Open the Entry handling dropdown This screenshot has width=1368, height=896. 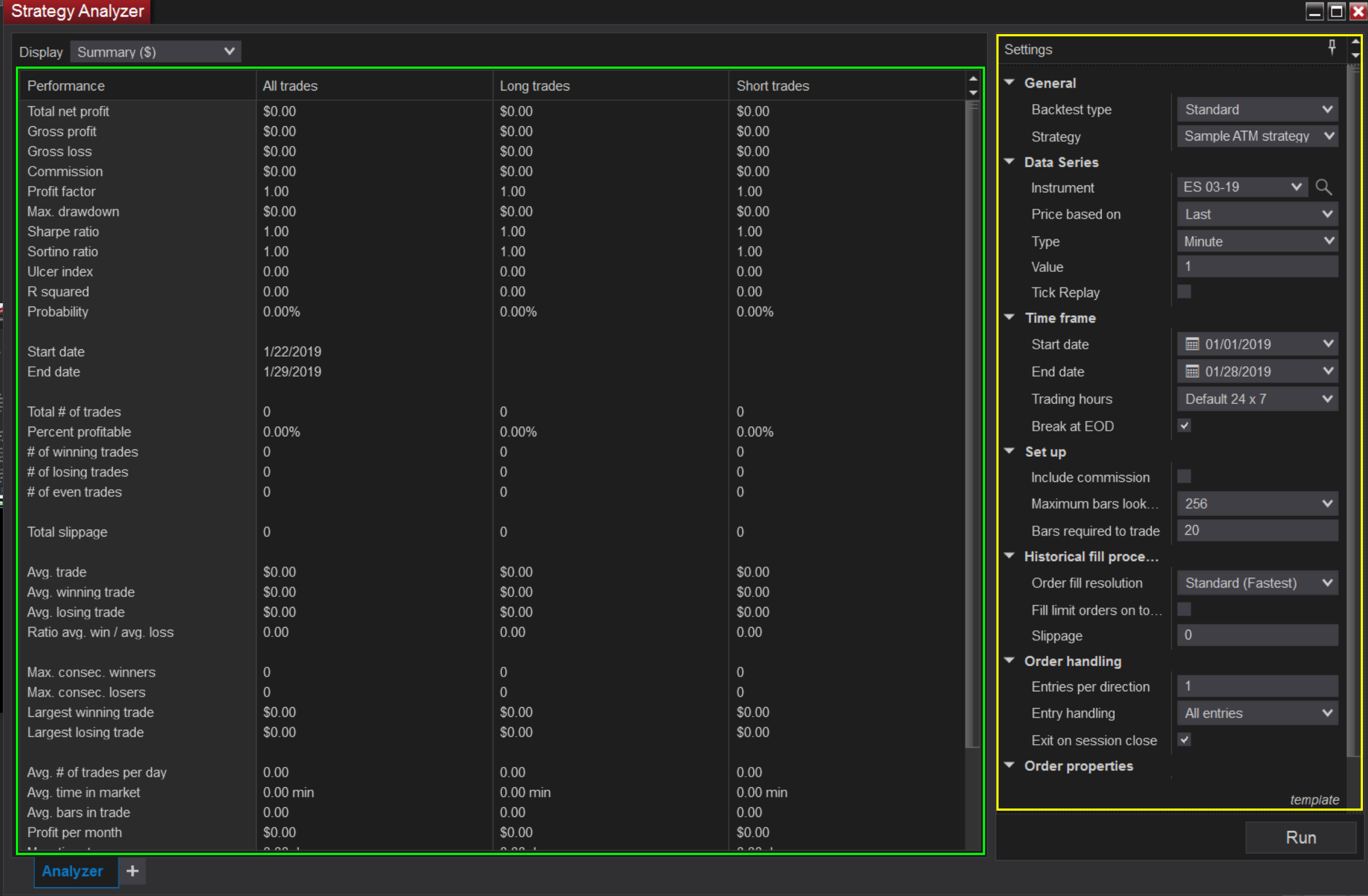1257,713
